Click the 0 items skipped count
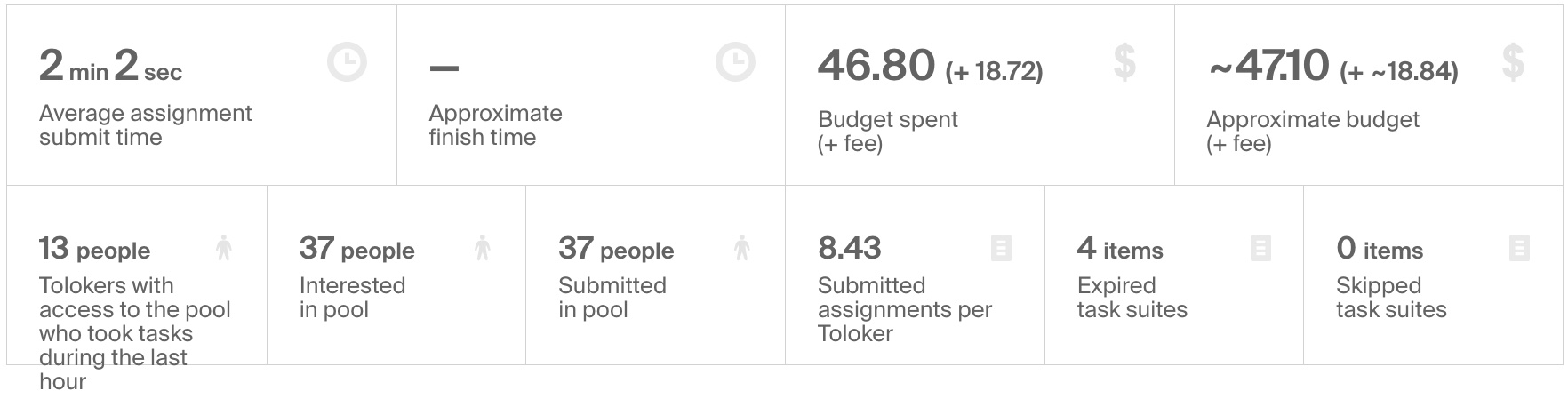 (x=1379, y=249)
